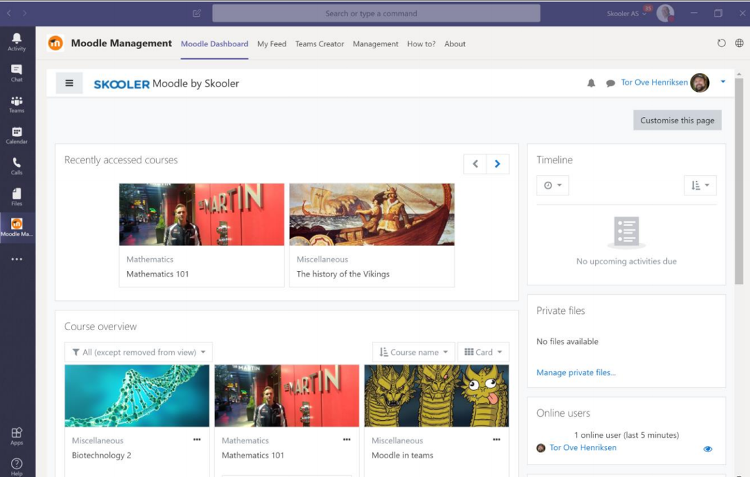The height and width of the screenshot is (477, 750).
Task: Open Course name sort dropdown
Action: 414,352
